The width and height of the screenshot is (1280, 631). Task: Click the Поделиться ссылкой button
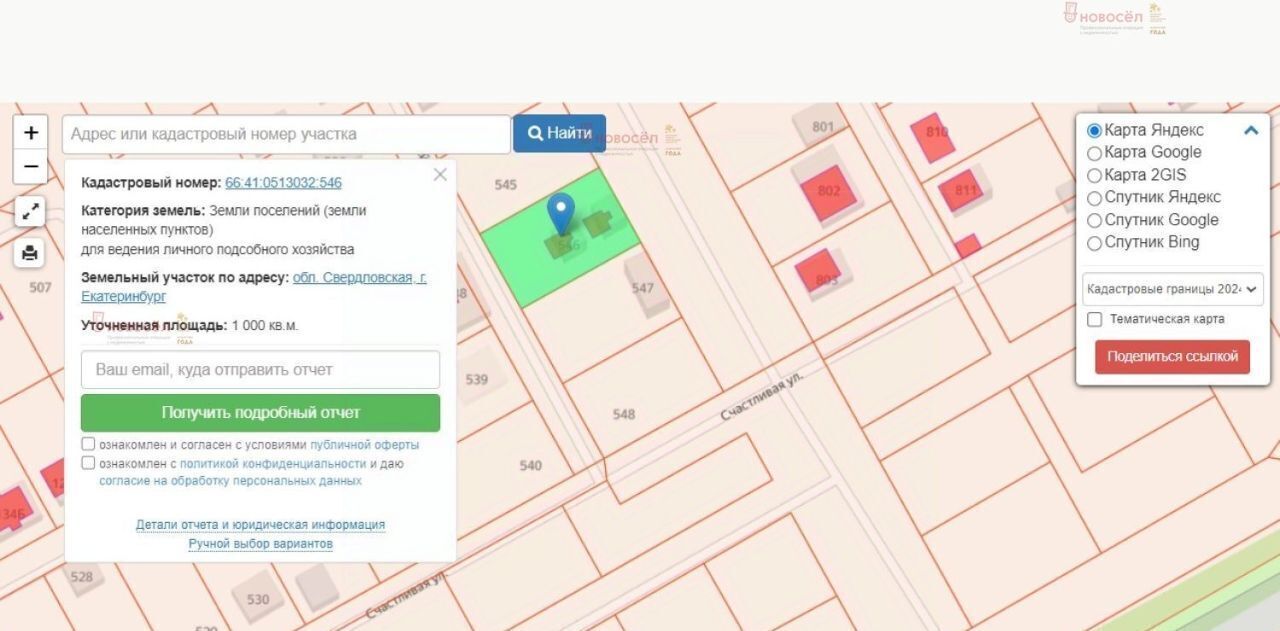1172,357
